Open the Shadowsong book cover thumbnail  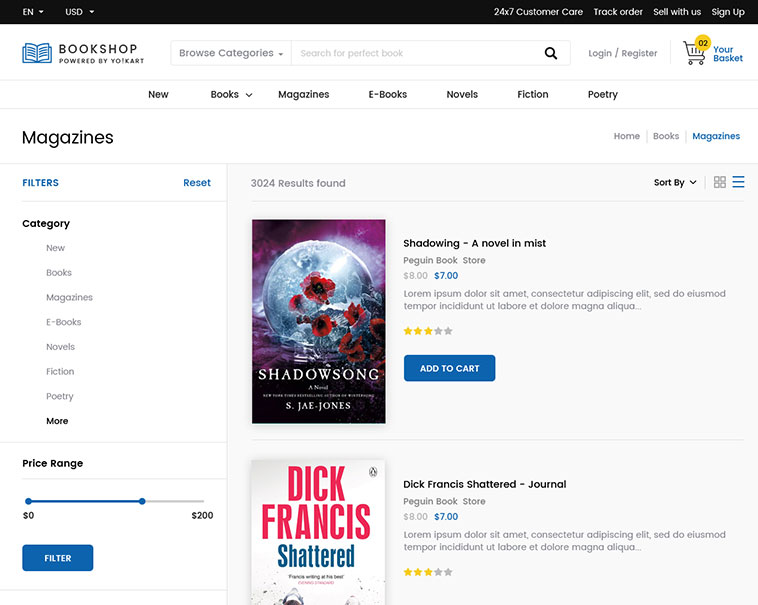point(319,321)
